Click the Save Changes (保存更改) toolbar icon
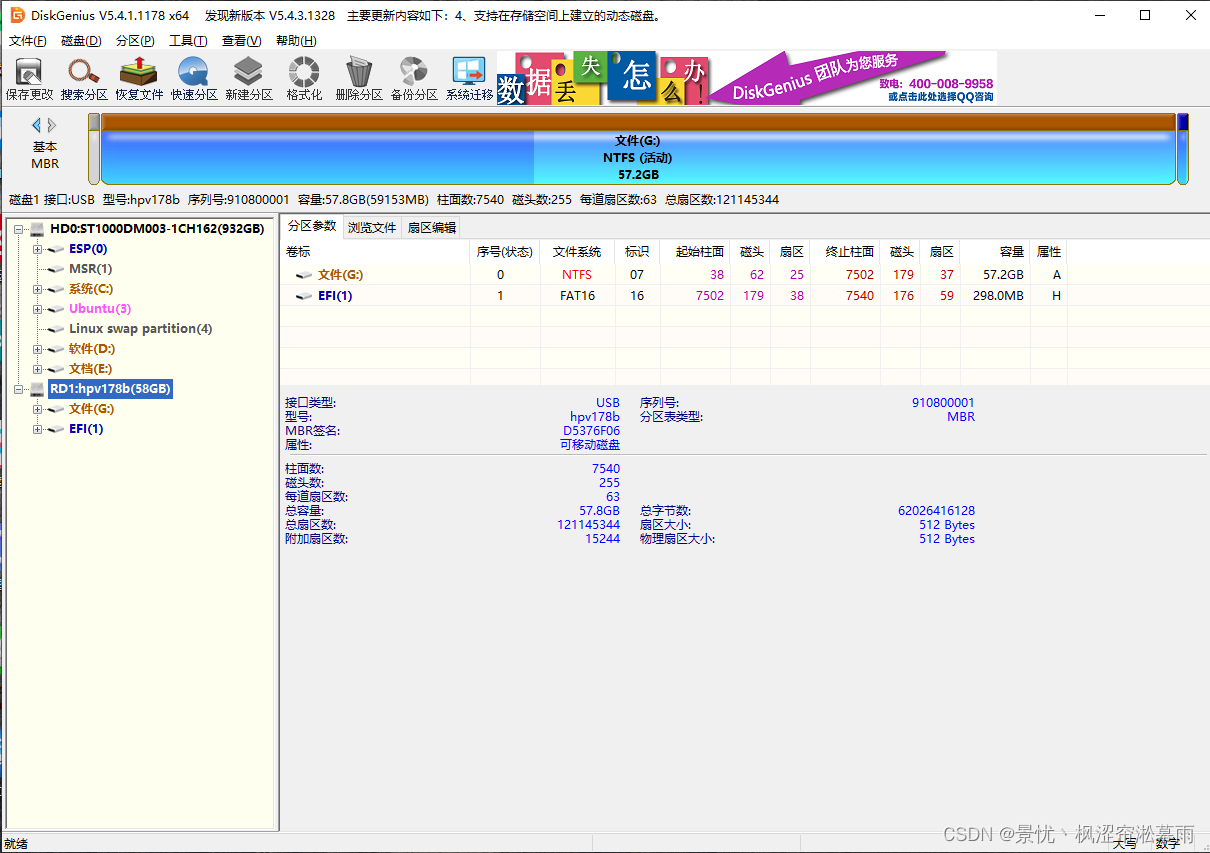 [x=29, y=79]
